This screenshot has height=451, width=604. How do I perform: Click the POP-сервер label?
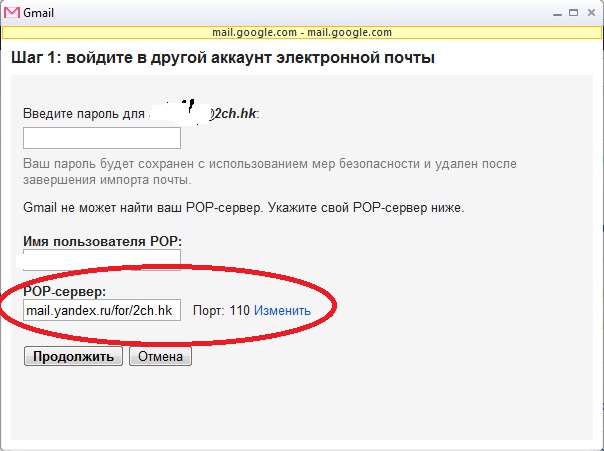click(65, 292)
